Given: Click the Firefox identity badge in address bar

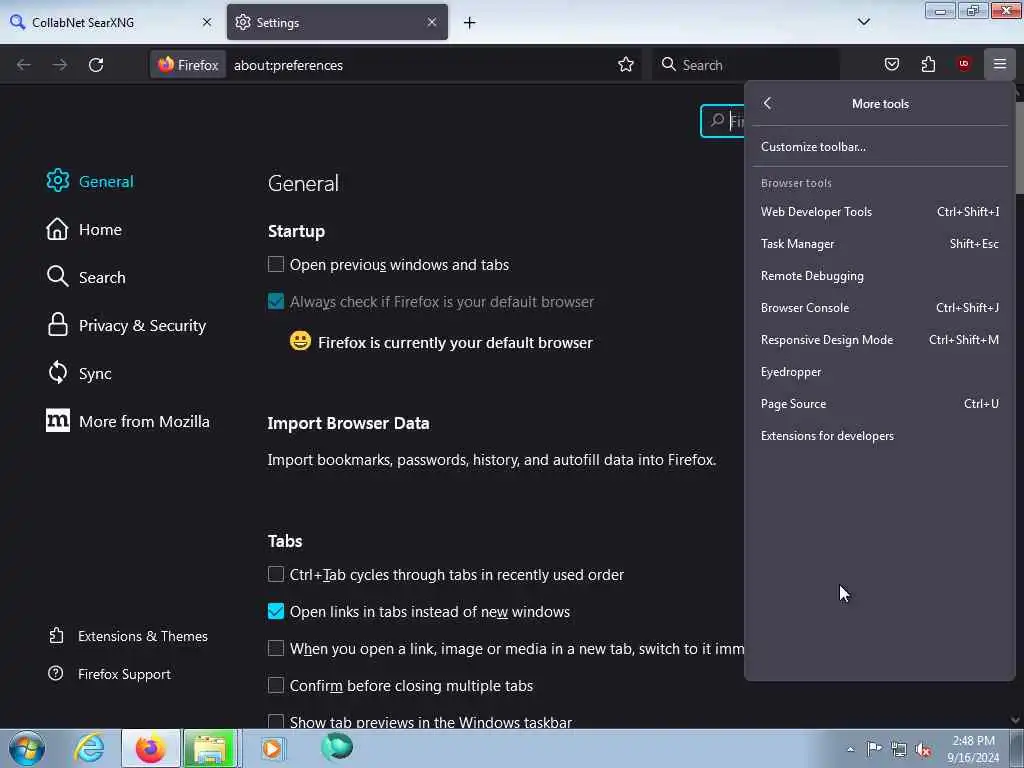Looking at the screenshot, I should pyautogui.click(x=188, y=65).
